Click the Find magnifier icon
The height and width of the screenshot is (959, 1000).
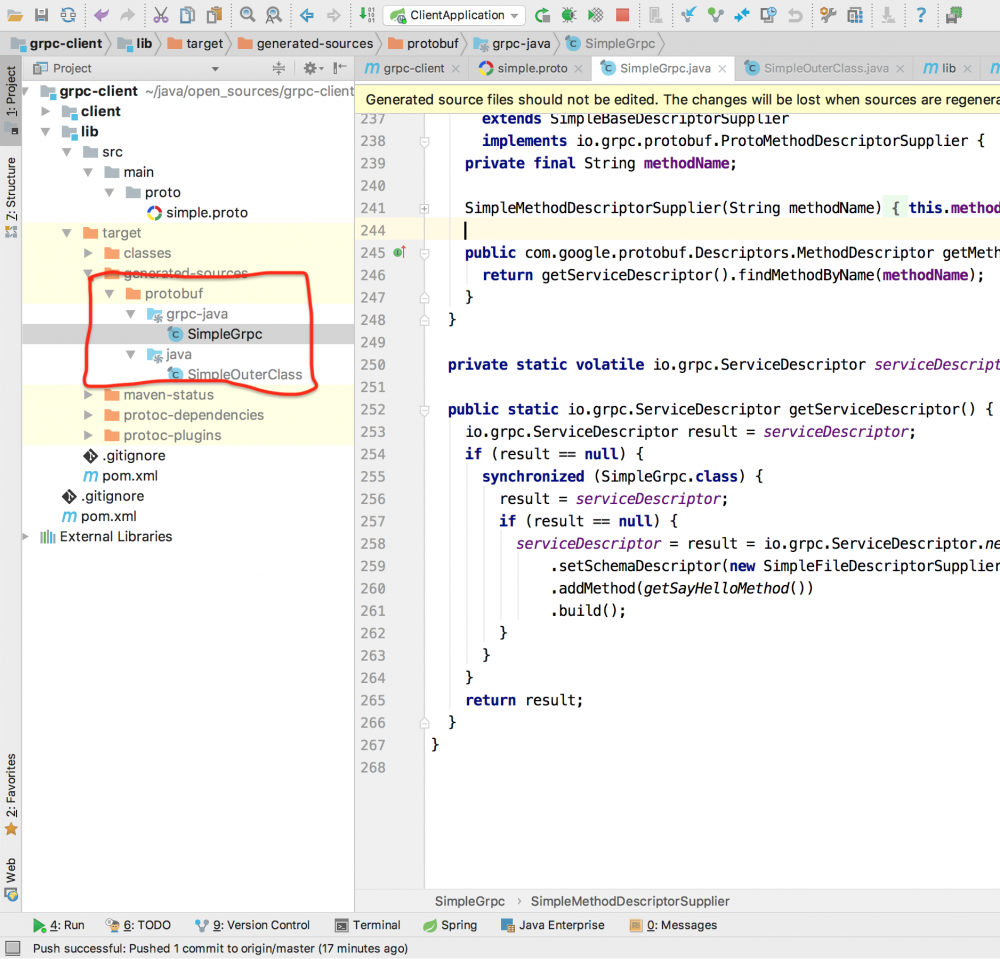(x=247, y=15)
